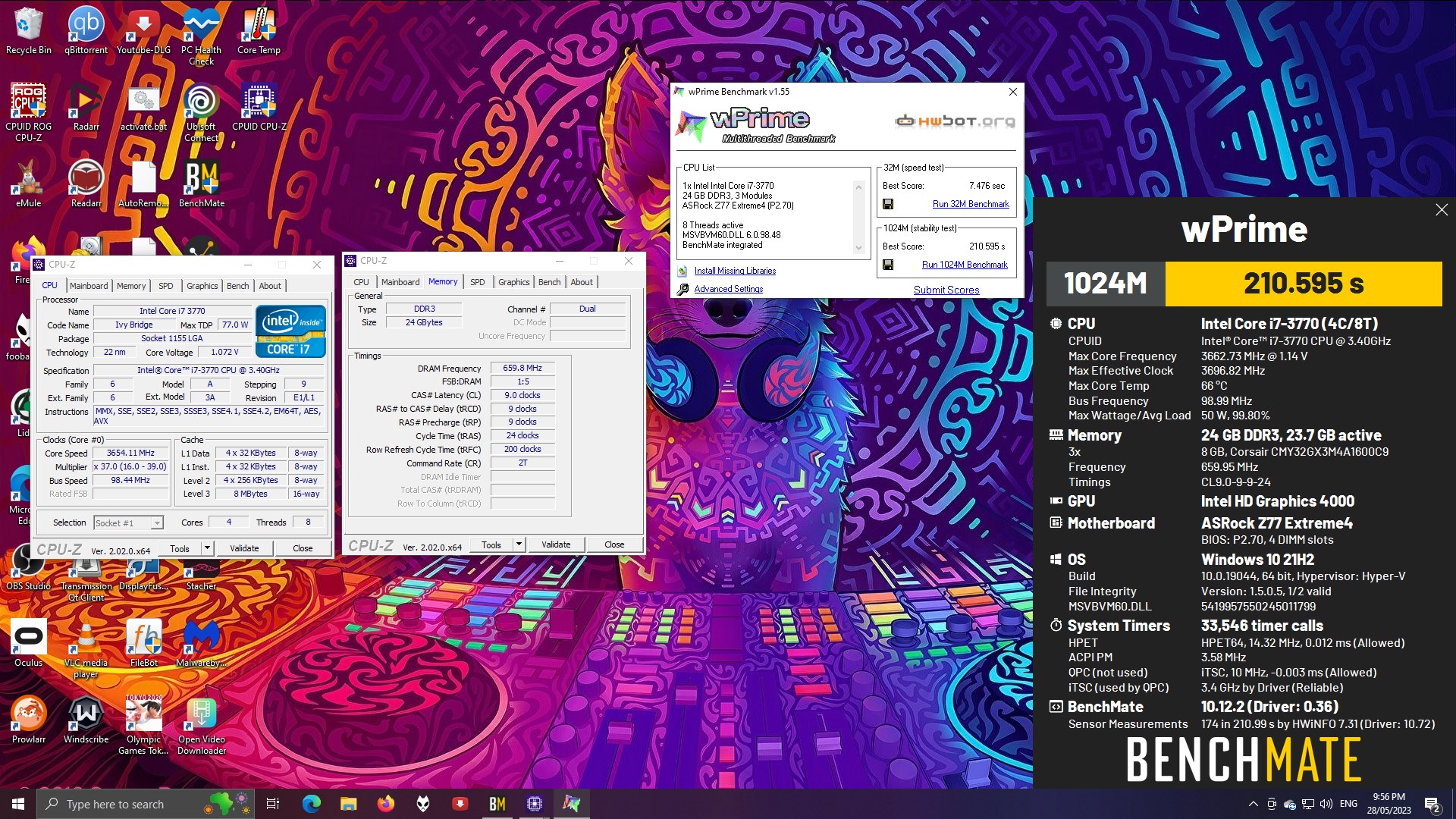Screen dimensions: 1456x819
Task: Open Stacher desktop shortcut
Action: (x=201, y=573)
